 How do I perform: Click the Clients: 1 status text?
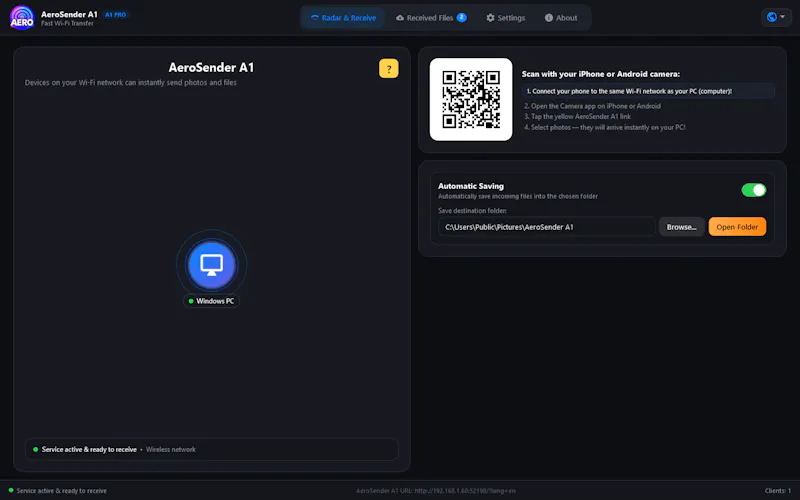pyautogui.click(x=777, y=491)
